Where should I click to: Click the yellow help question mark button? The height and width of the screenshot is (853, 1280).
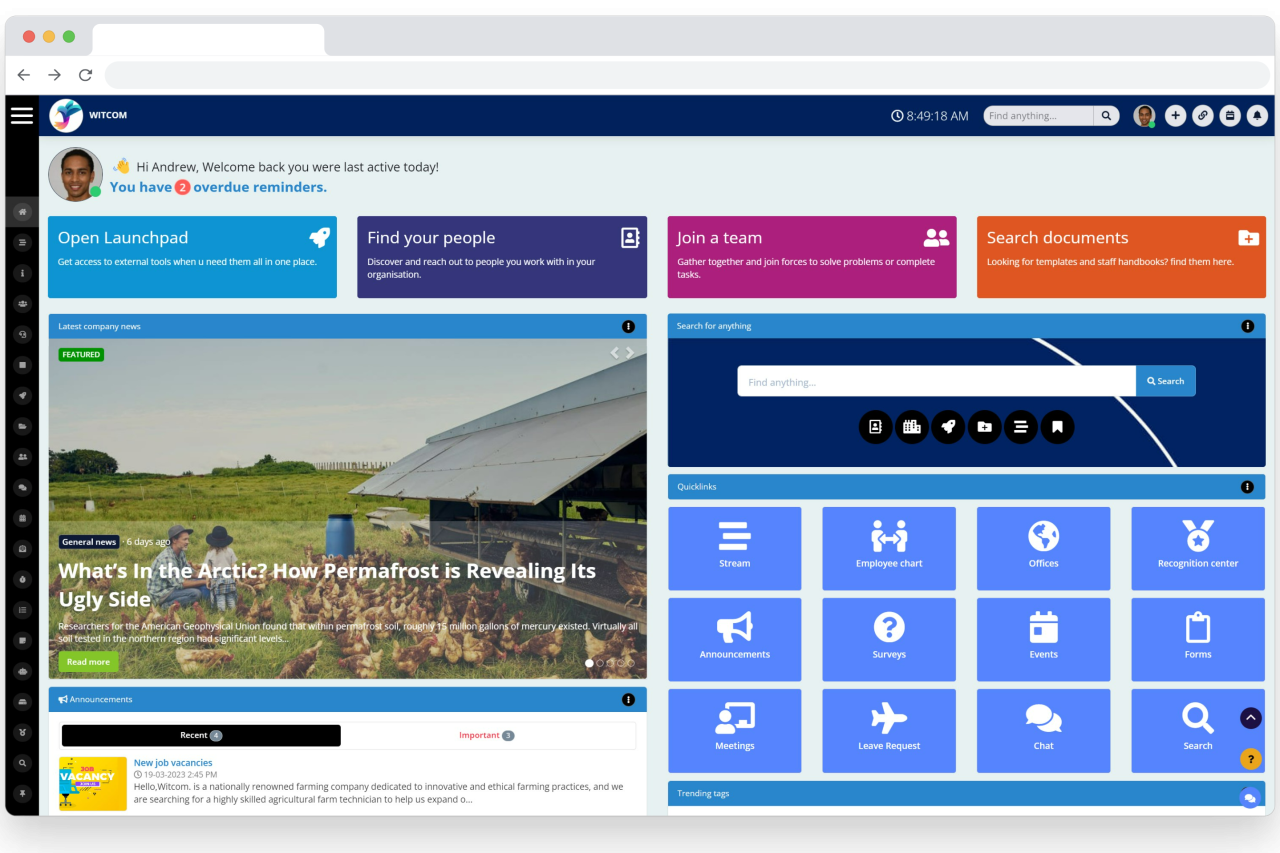(1250, 759)
